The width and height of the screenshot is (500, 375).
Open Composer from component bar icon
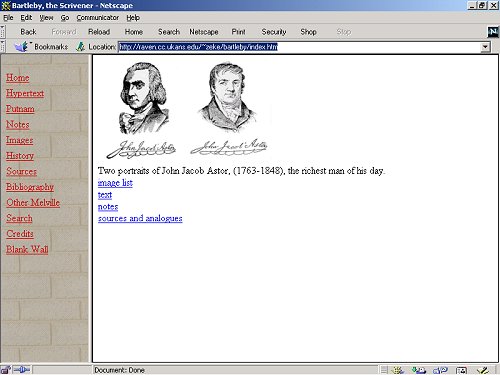(483, 370)
